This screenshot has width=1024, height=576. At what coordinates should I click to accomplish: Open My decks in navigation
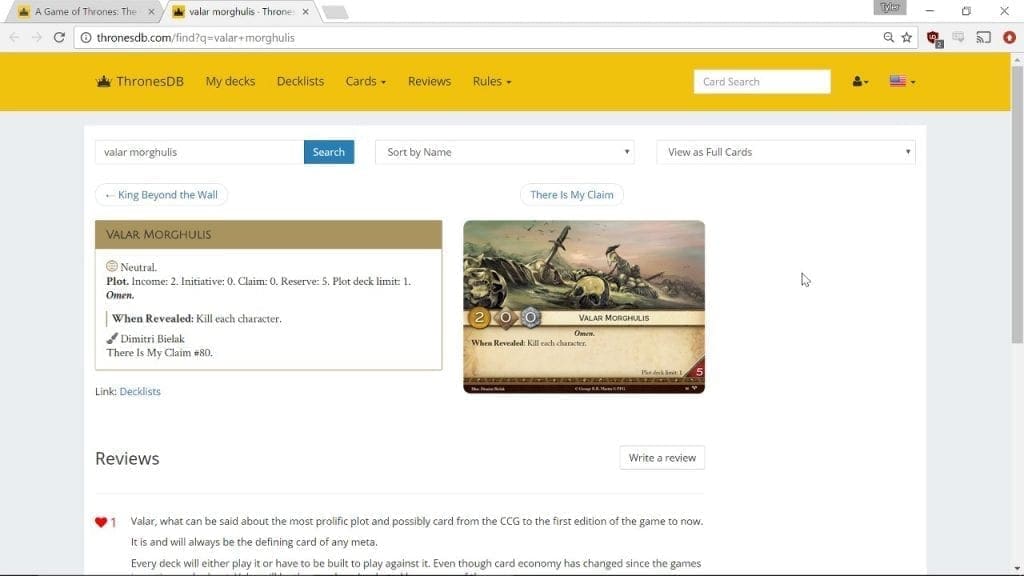(x=230, y=82)
